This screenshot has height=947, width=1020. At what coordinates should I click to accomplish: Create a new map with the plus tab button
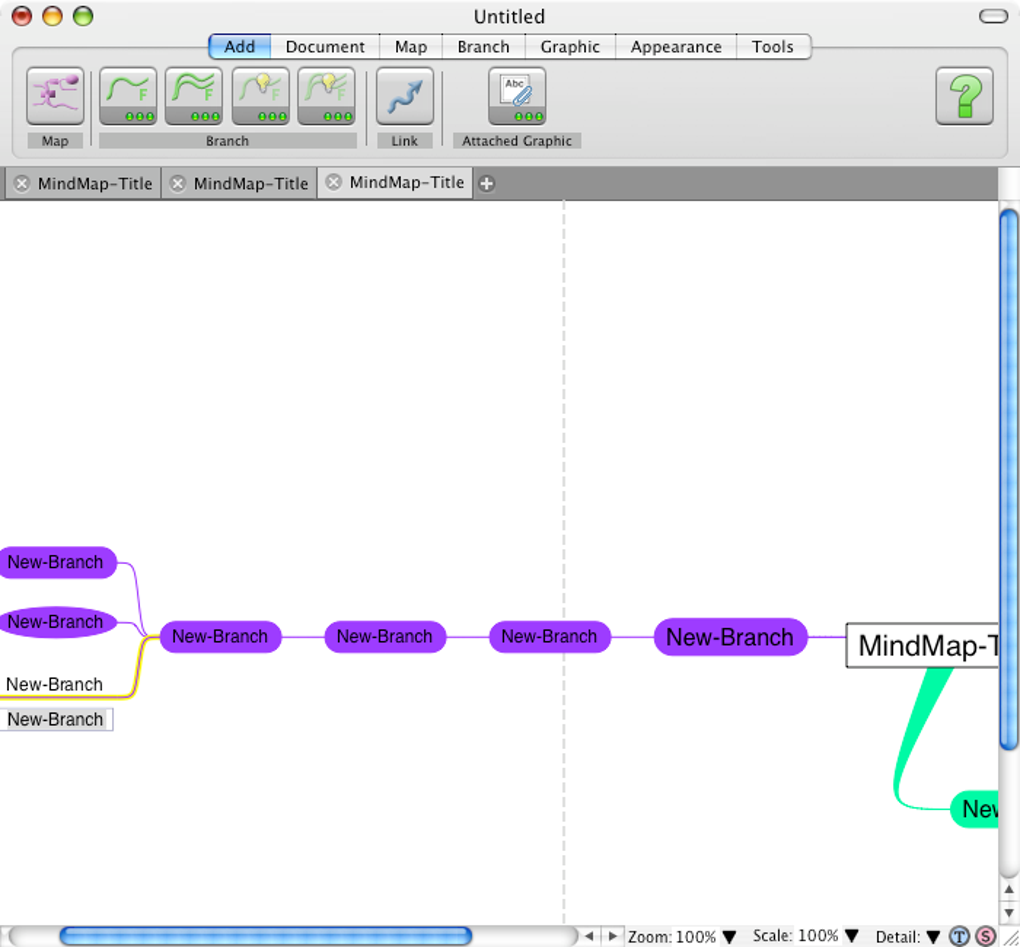point(486,183)
